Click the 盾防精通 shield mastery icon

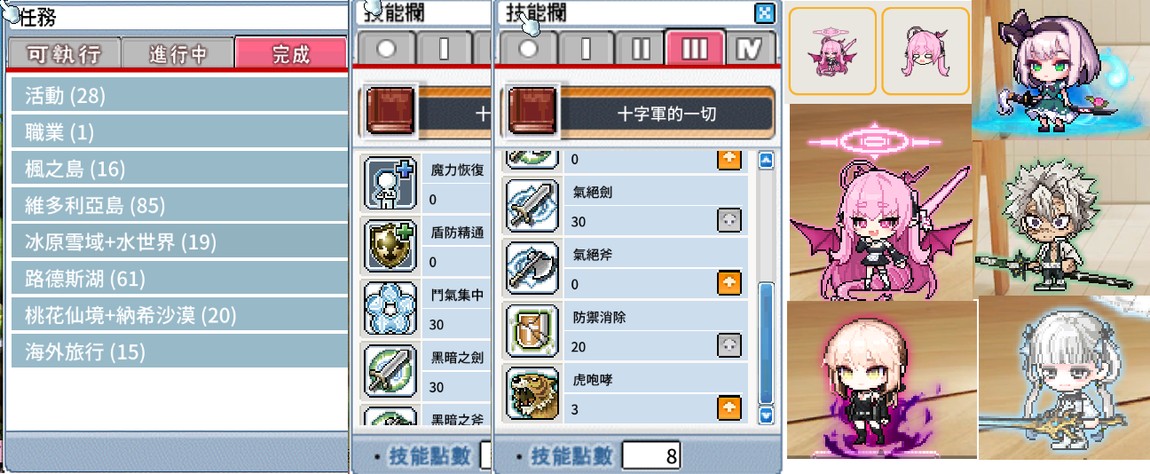pos(390,247)
